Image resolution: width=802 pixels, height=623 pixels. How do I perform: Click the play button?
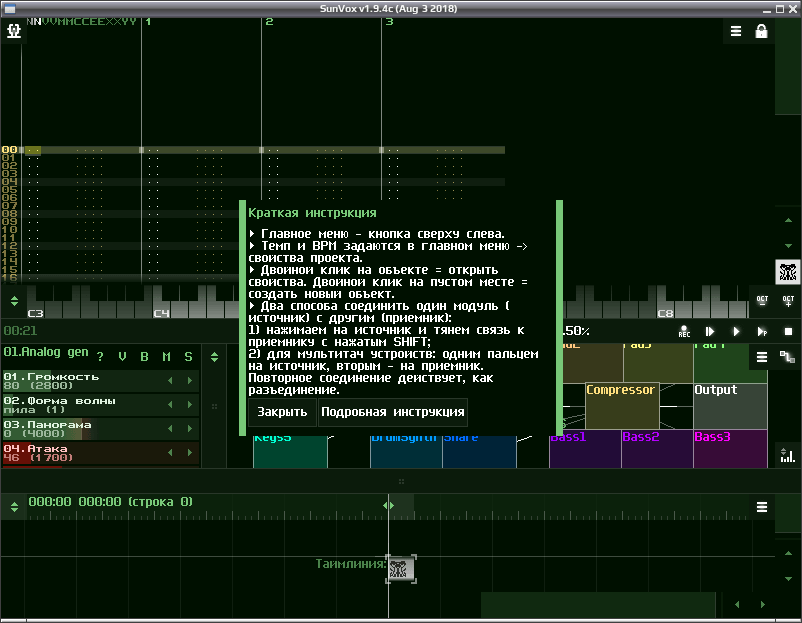point(736,331)
